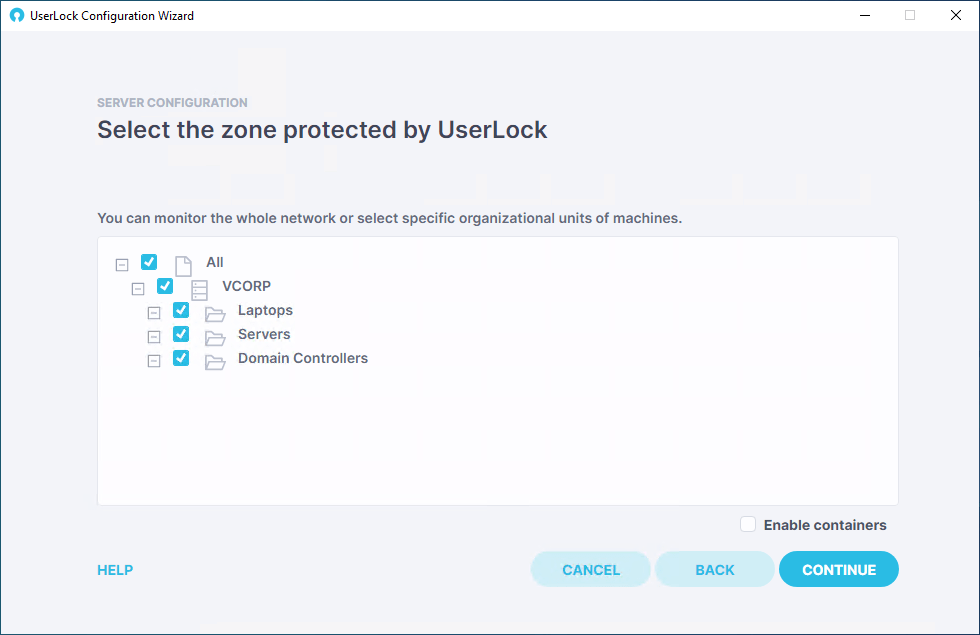Enable containers checkbox
Image resolution: width=980 pixels, height=635 pixels.
click(748, 524)
